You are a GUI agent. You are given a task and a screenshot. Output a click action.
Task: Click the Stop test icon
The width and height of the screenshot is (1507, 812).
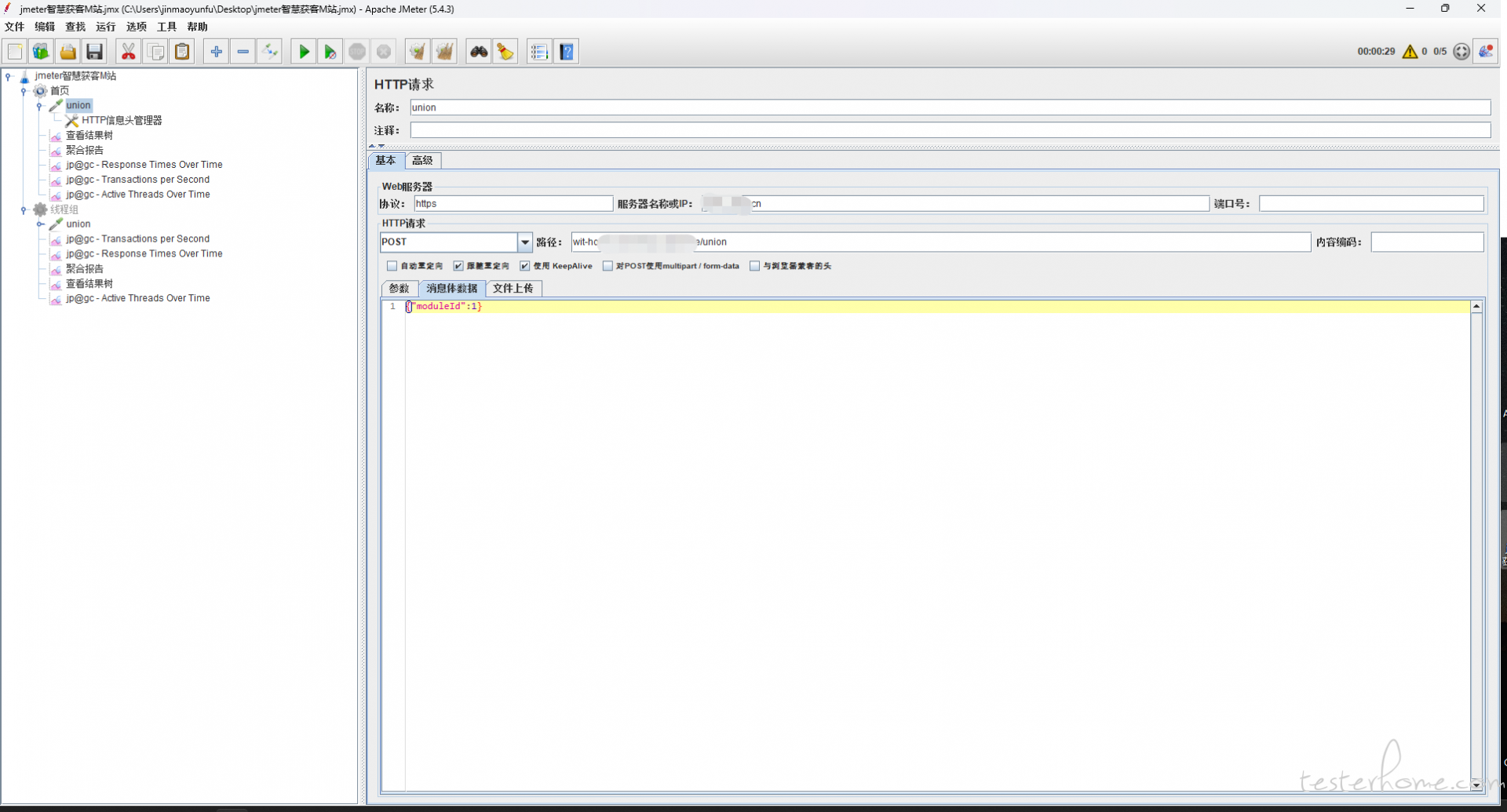coord(357,52)
